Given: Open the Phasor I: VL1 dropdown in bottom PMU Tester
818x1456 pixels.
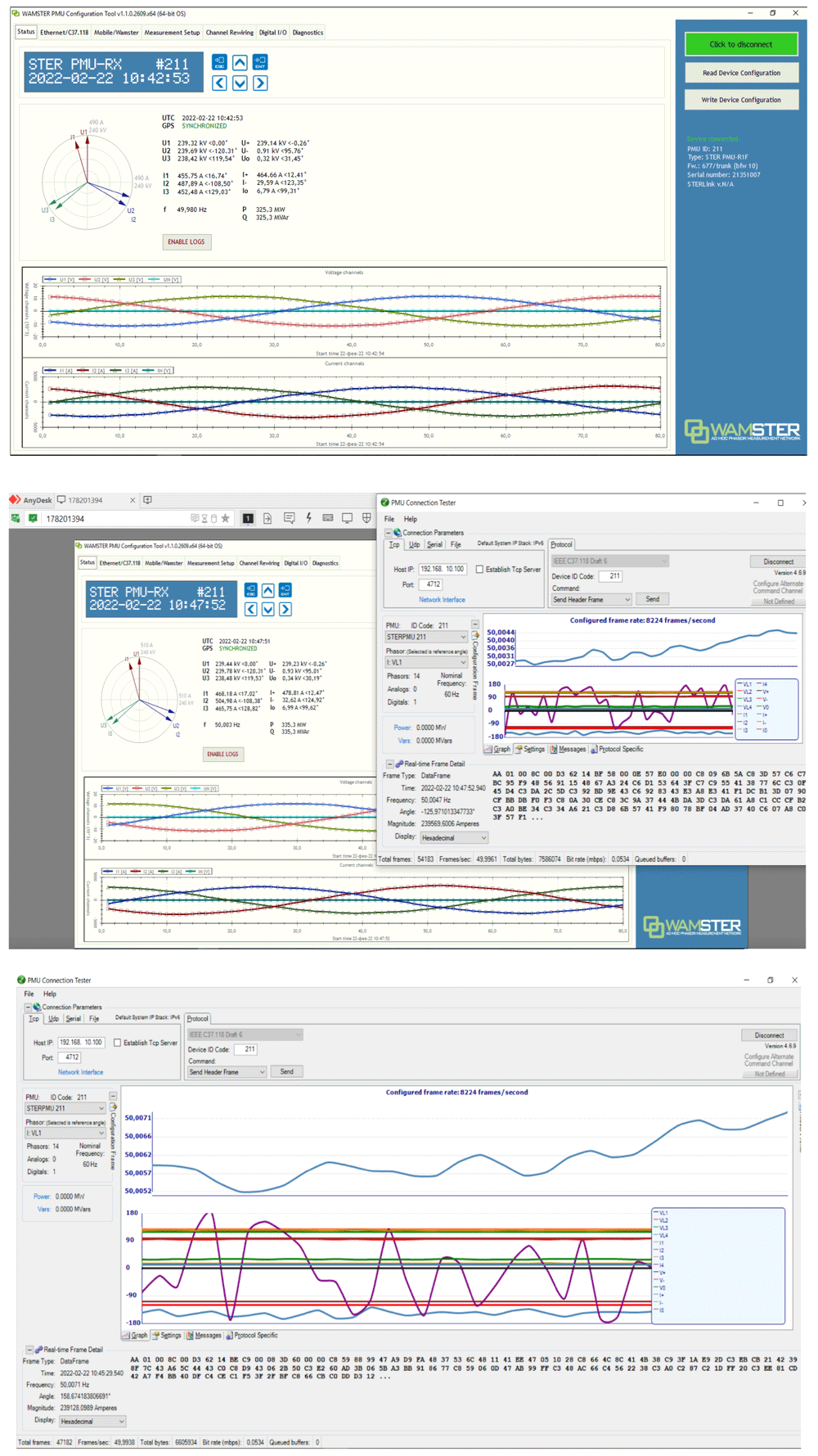Looking at the screenshot, I should [65, 1134].
